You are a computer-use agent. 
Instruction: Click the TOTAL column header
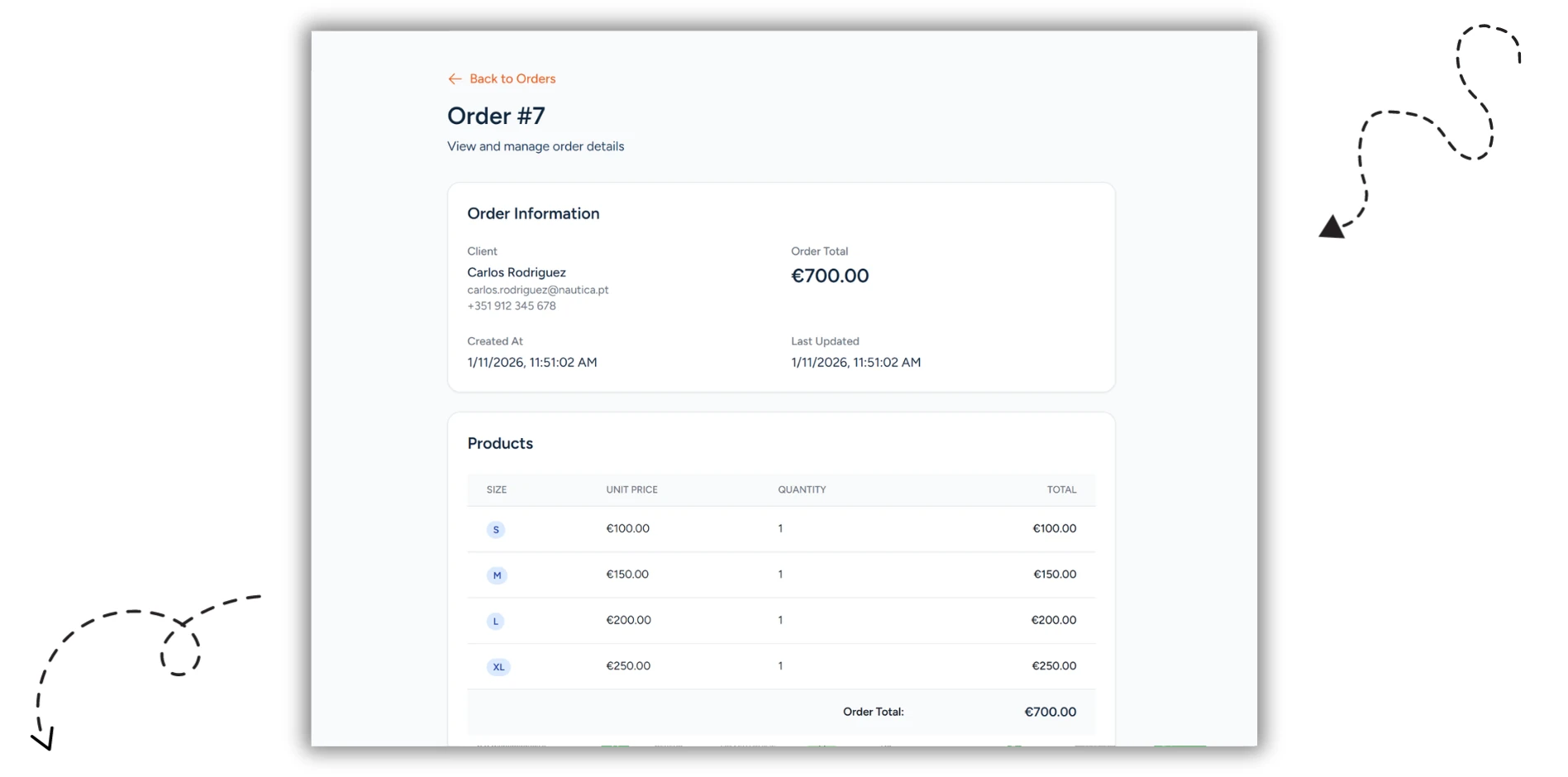point(1061,489)
